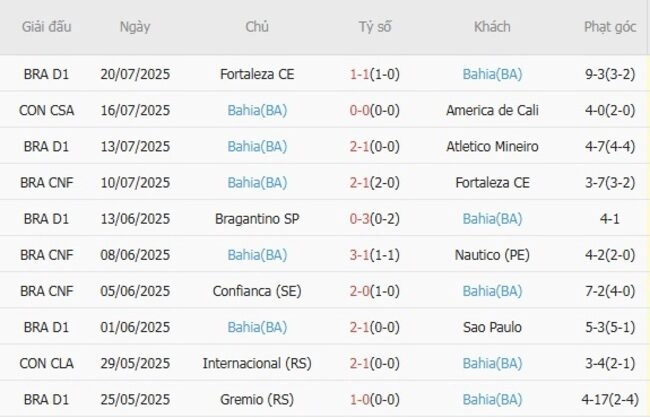
Task: Click the Ngày column header
Action: tap(135, 27)
